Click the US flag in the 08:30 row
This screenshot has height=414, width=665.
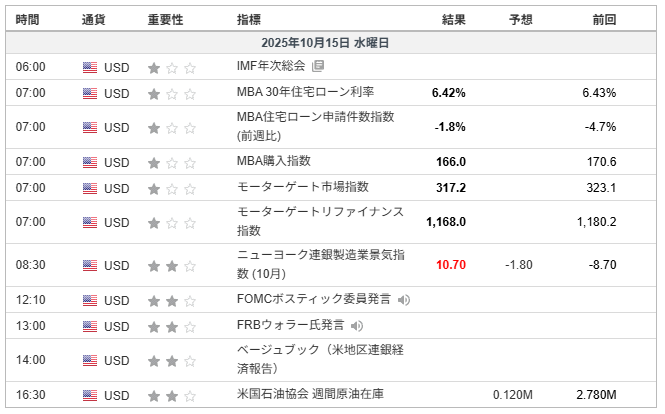tap(90, 265)
